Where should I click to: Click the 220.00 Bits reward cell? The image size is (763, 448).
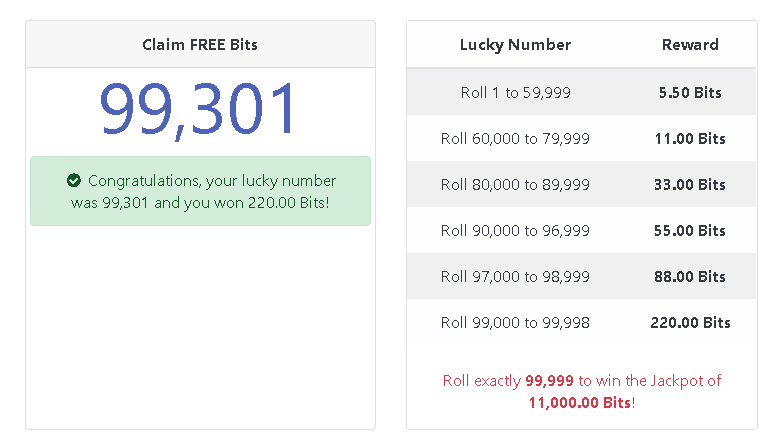tap(690, 323)
